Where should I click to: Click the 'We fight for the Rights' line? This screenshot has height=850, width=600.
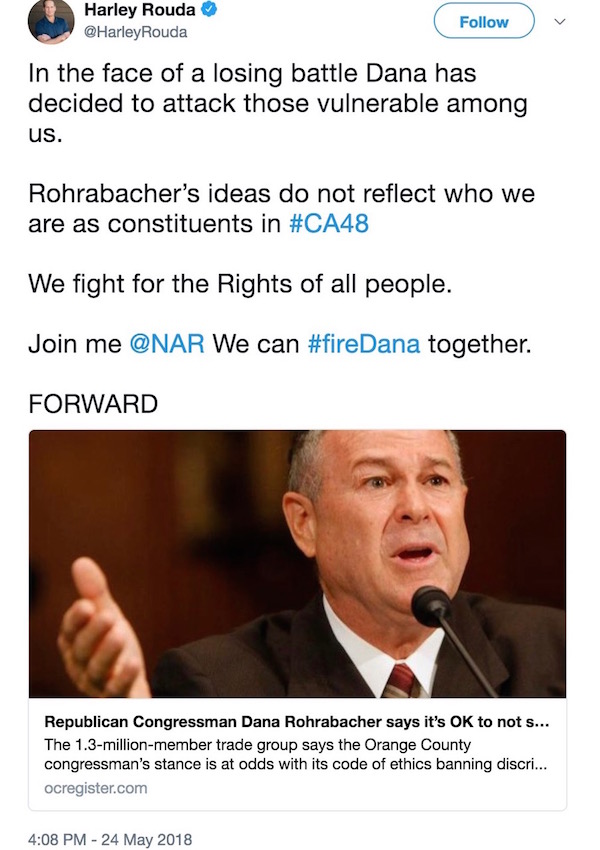coord(240,284)
